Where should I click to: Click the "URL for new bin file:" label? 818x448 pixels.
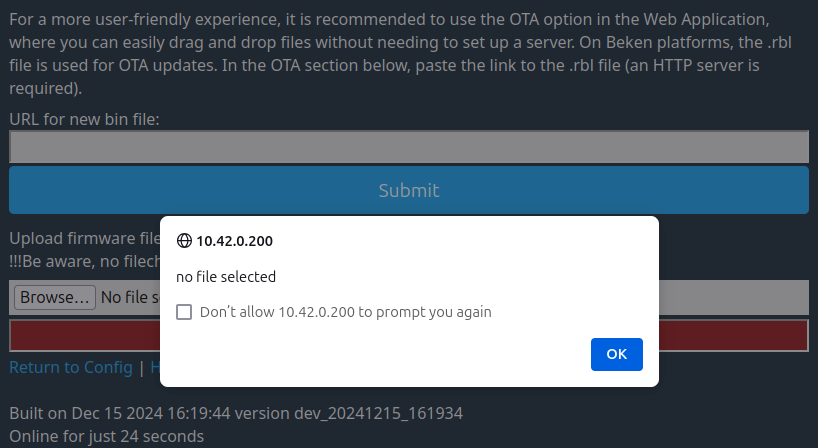point(85,119)
